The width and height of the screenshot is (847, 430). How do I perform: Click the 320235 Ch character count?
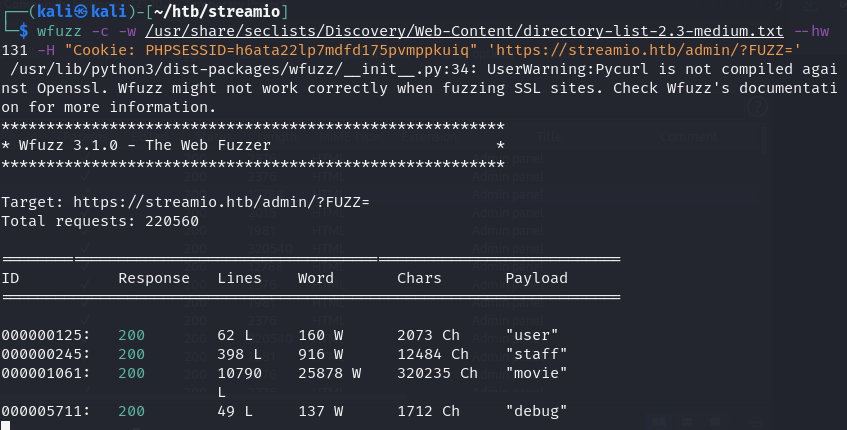coord(437,372)
